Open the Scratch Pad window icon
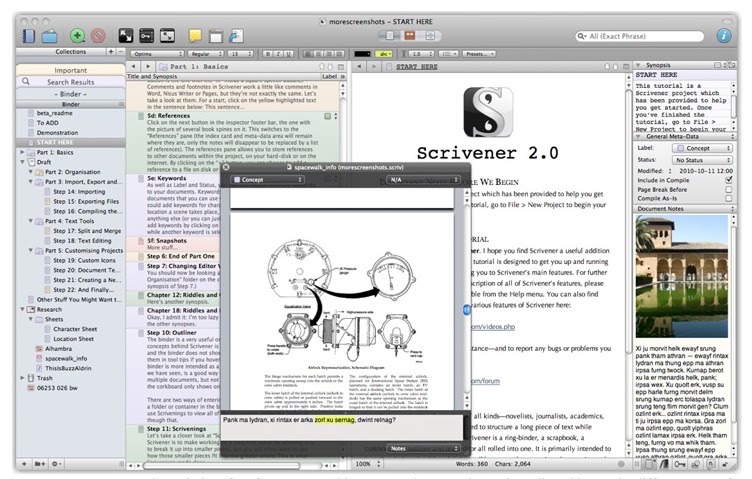 [x=216, y=36]
